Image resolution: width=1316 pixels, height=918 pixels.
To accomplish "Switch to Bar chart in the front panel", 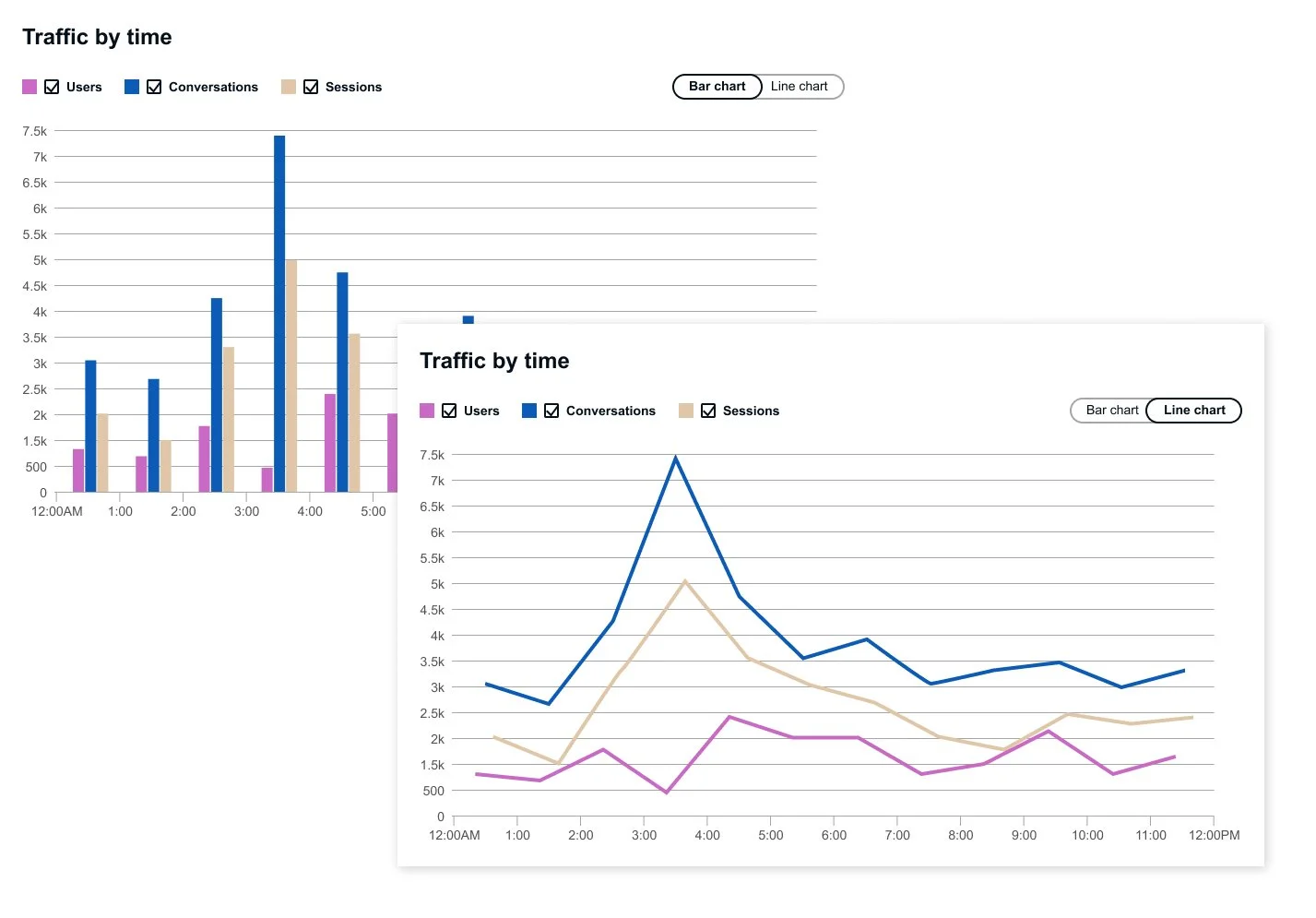I will tap(1110, 411).
